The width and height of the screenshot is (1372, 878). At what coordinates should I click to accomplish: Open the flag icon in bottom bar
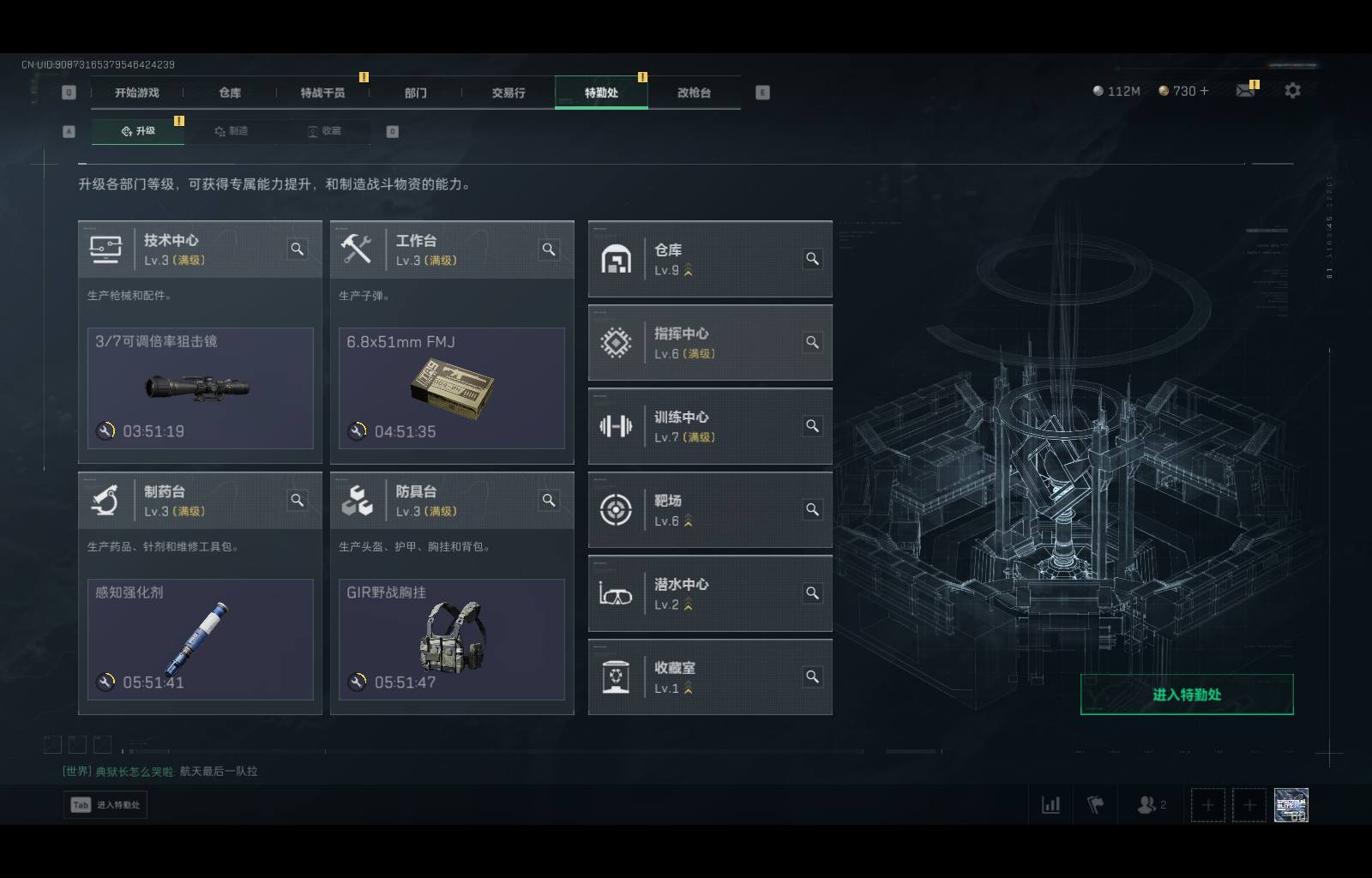1096,804
